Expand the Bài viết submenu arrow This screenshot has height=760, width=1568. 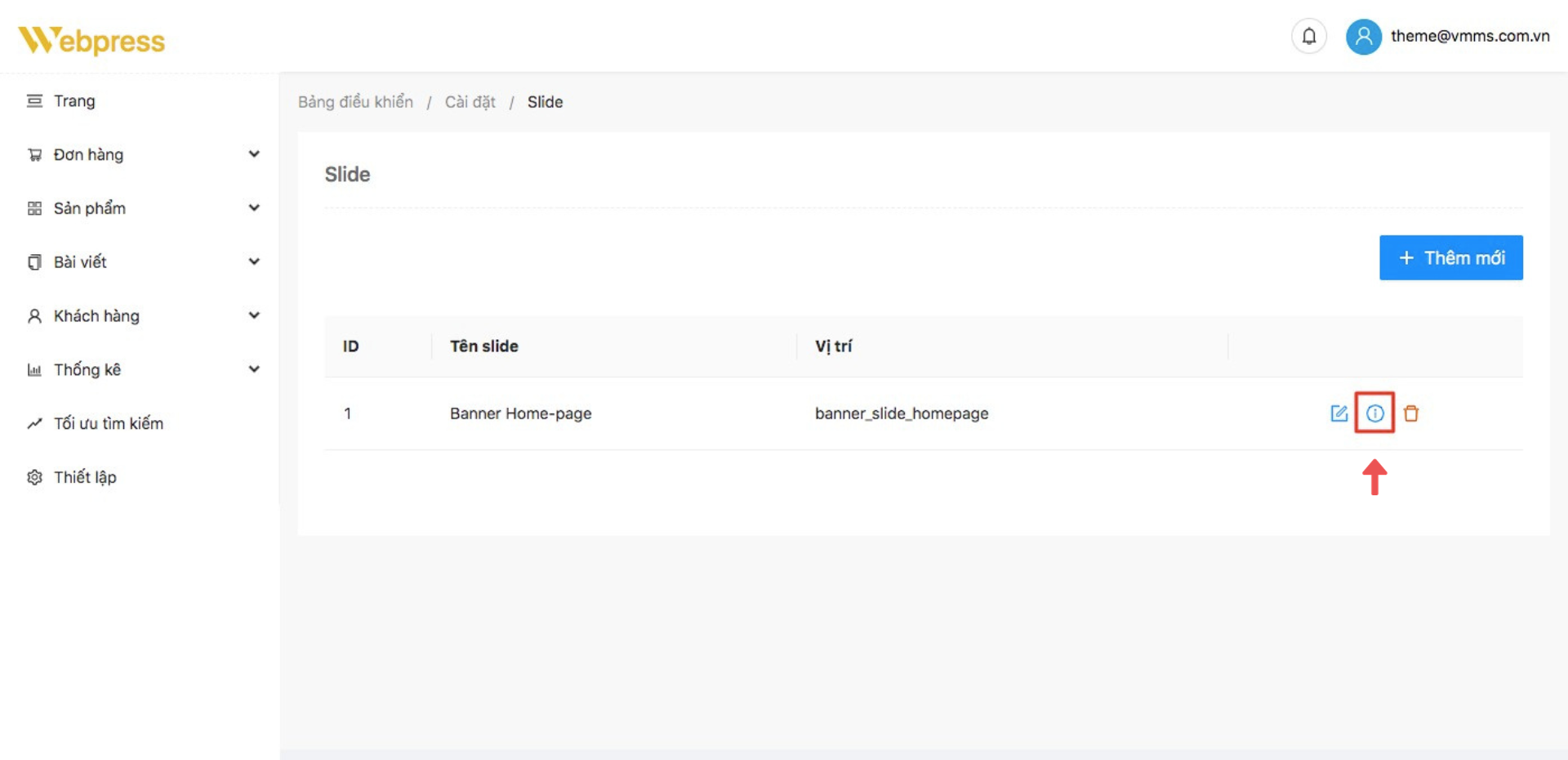tap(254, 262)
